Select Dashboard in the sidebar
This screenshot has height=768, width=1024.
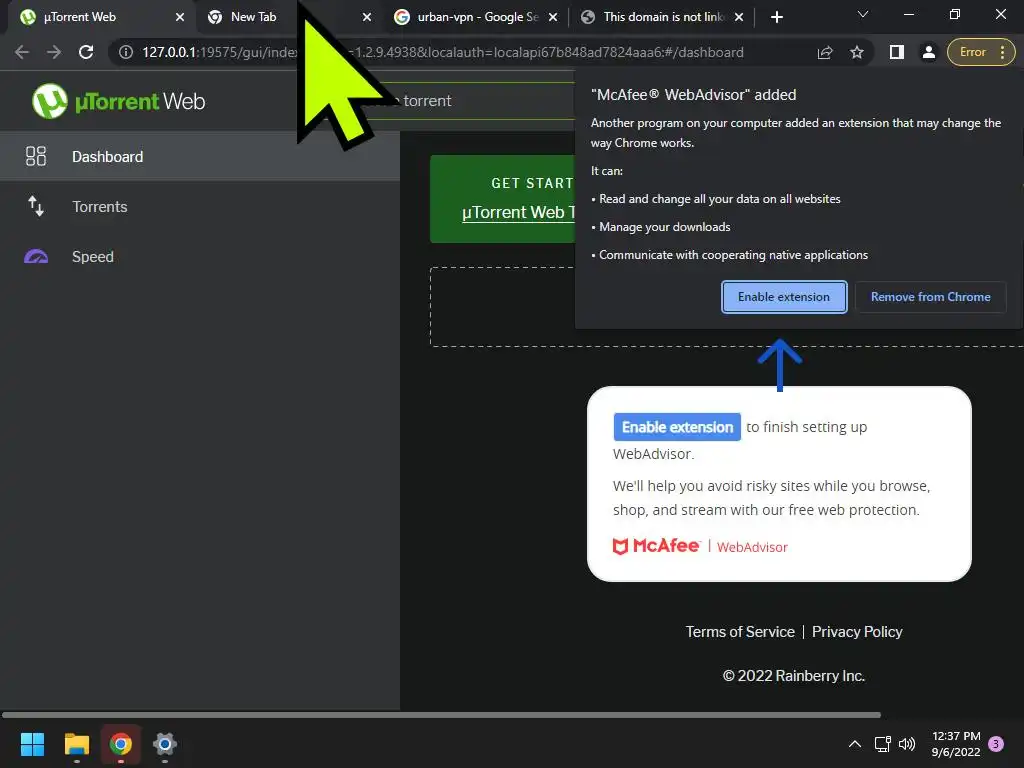[200, 157]
